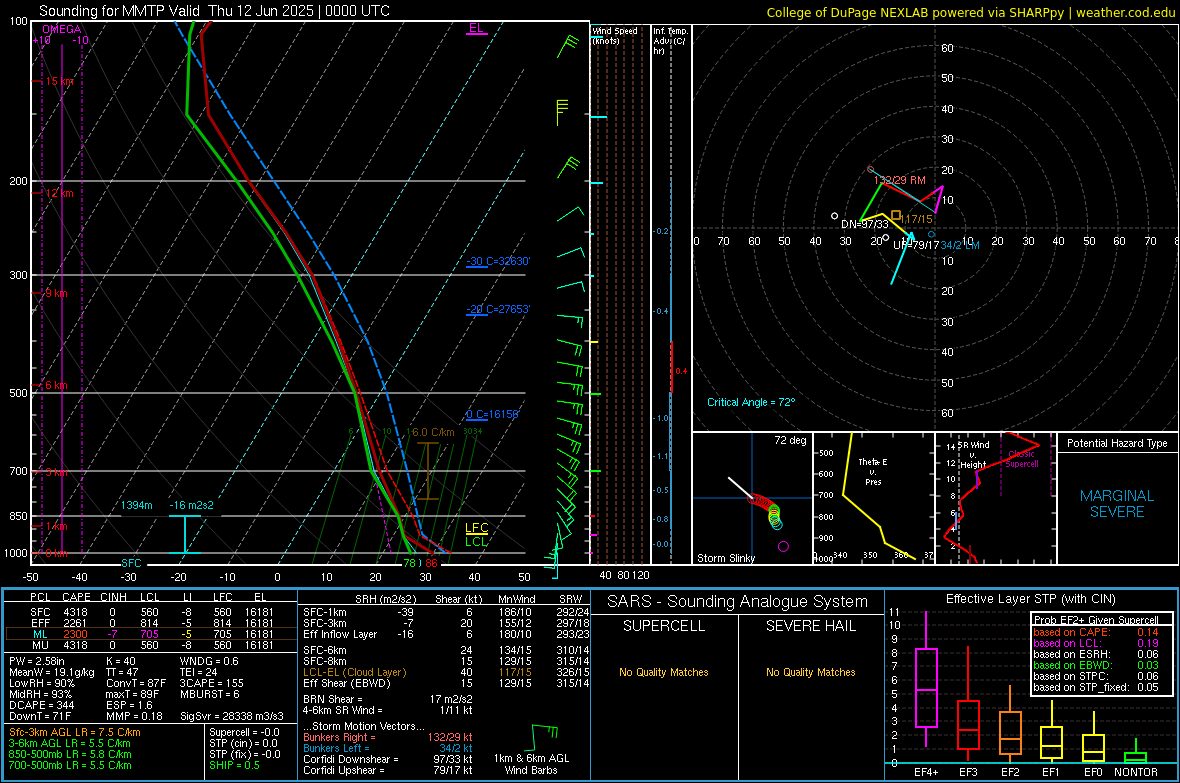Click No Quality Matches under SUPERCELL
This screenshot has width=1180, height=783.
point(664,672)
